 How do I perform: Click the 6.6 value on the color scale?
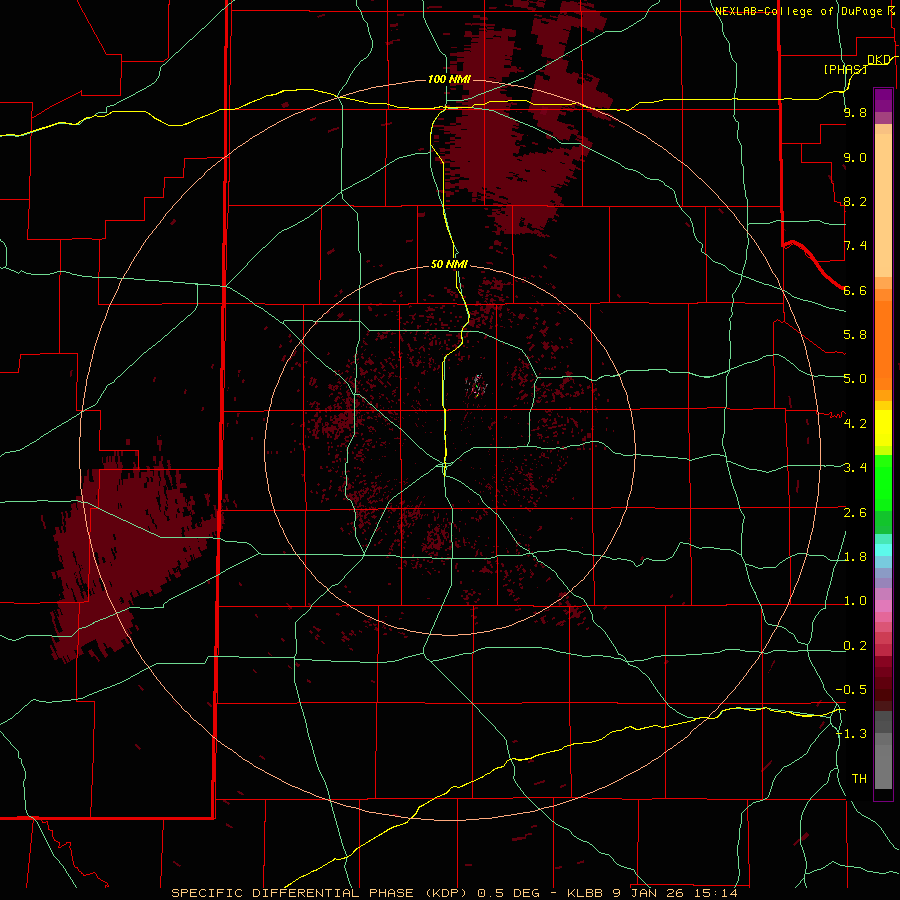tap(855, 290)
